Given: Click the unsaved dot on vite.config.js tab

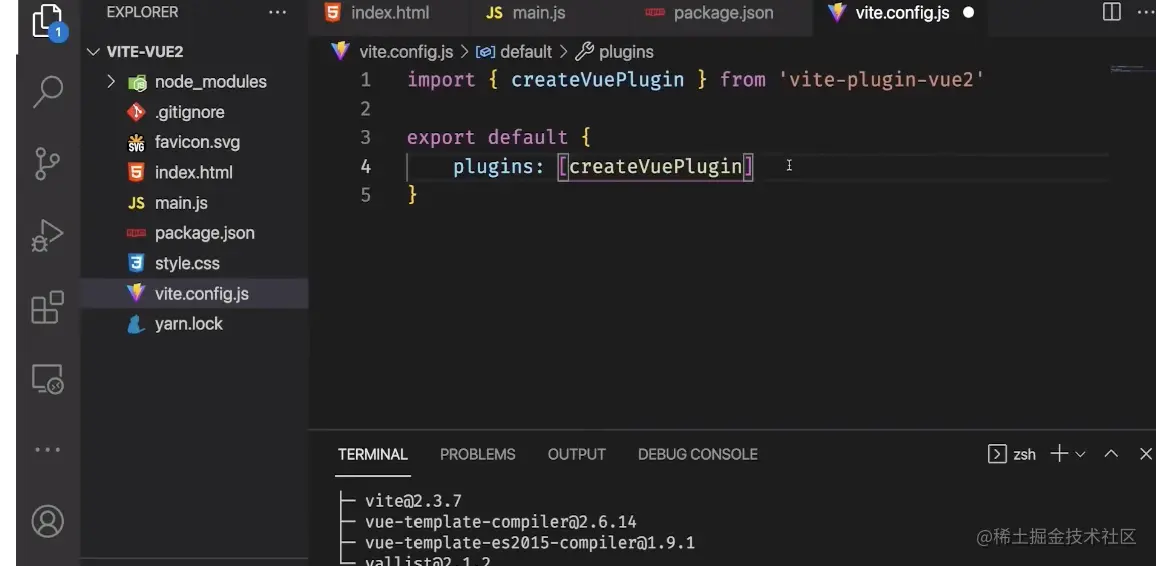Looking at the screenshot, I should 969,13.
